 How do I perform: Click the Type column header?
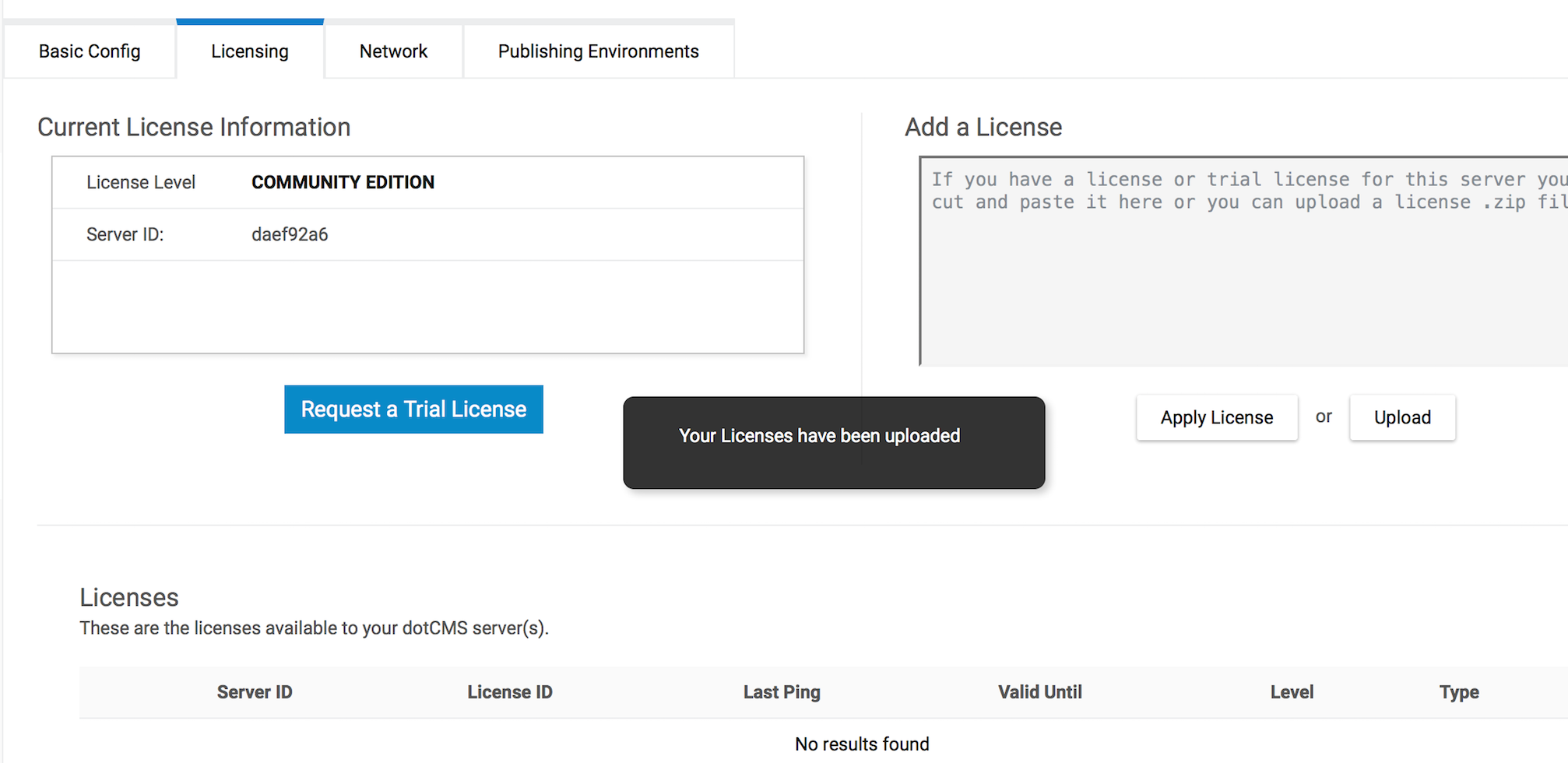coord(1457,691)
